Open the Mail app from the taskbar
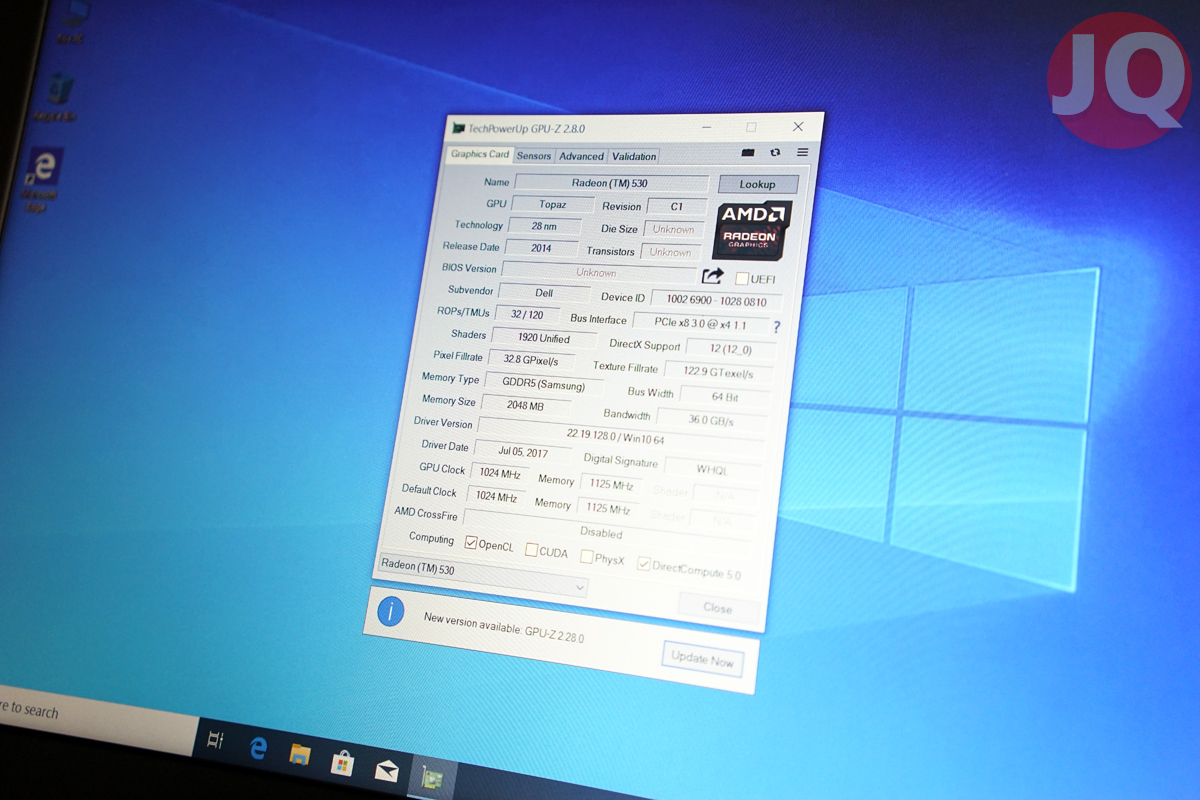Viewport: 1200px width, 800px height. [387, 771]
